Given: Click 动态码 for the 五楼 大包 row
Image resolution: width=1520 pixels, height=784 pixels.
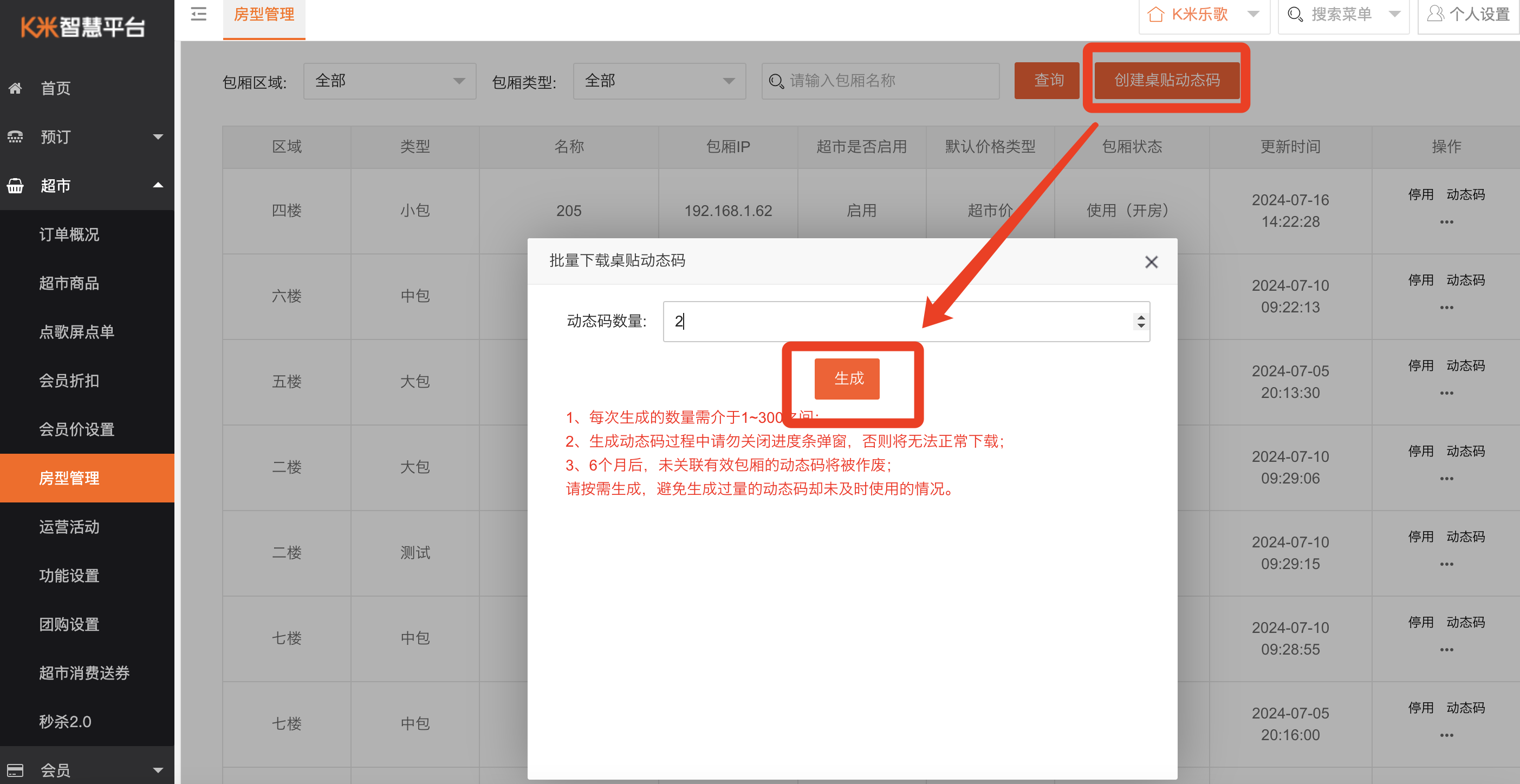Looking at the screenshot, I should 1466,366.
